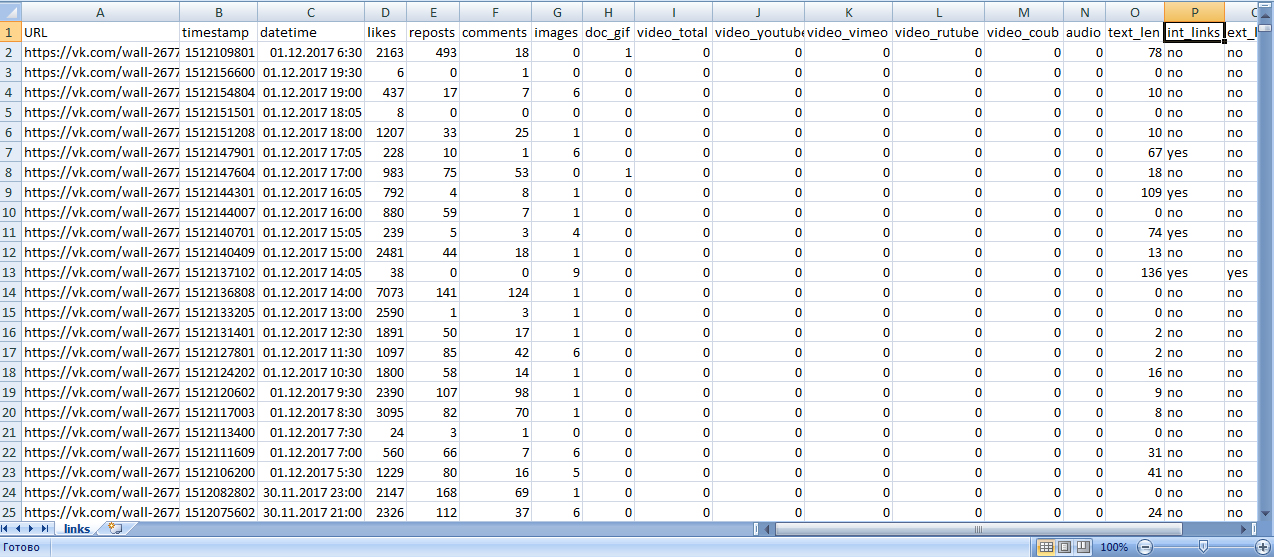1274x557 pixels.
Task: Click the 'URL' header cell
Action: click(100, 32)
